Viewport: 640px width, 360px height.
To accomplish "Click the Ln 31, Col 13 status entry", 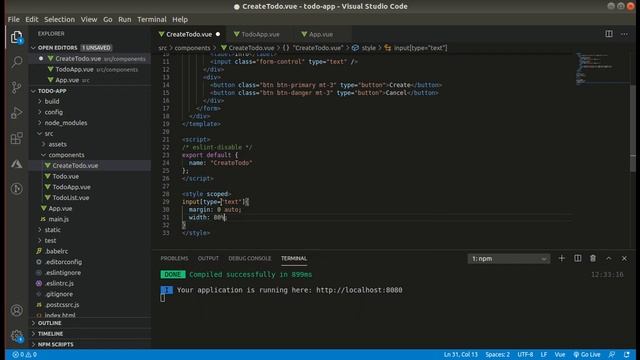I will click(460, 355).
